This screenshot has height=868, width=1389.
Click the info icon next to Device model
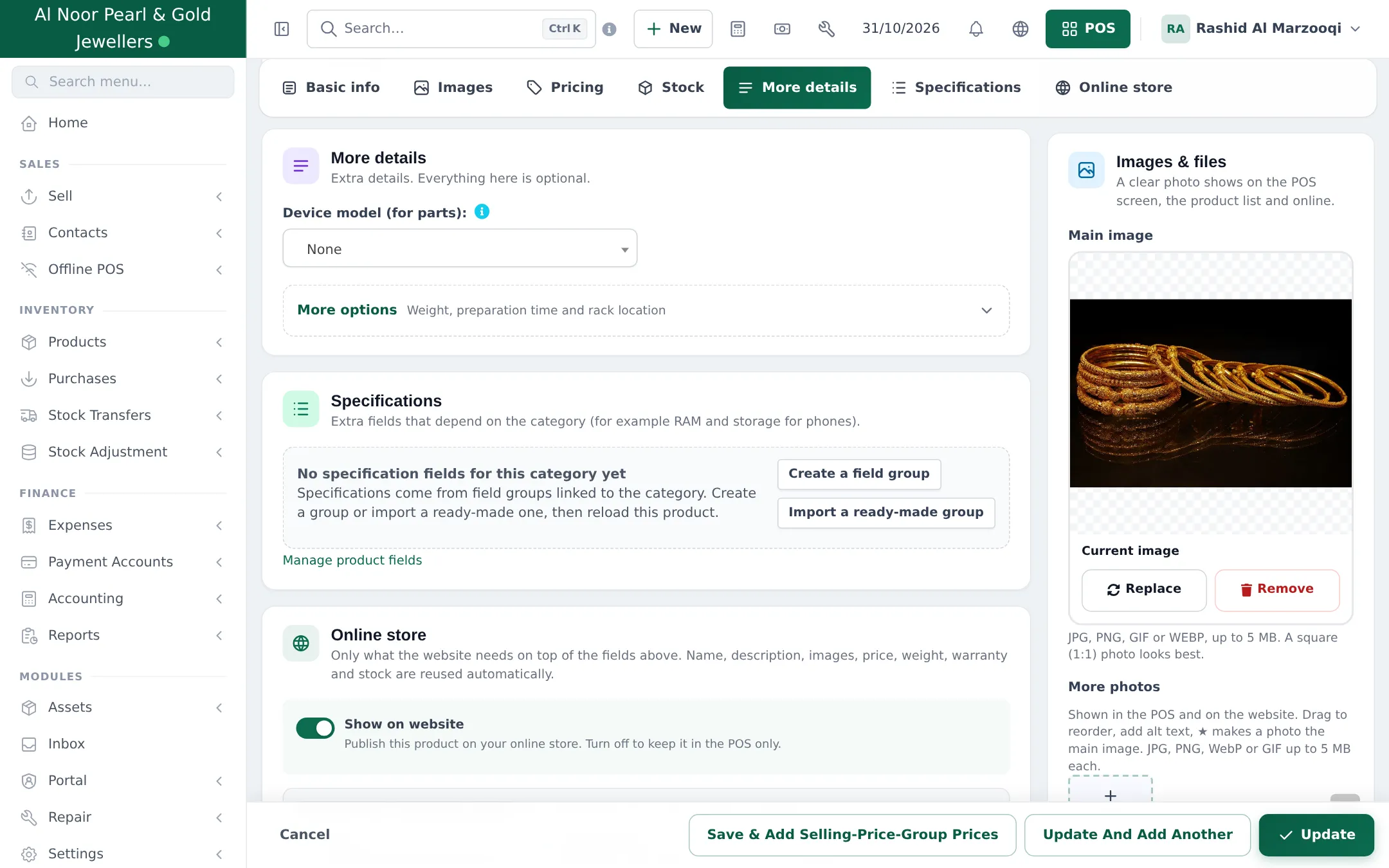482,212
